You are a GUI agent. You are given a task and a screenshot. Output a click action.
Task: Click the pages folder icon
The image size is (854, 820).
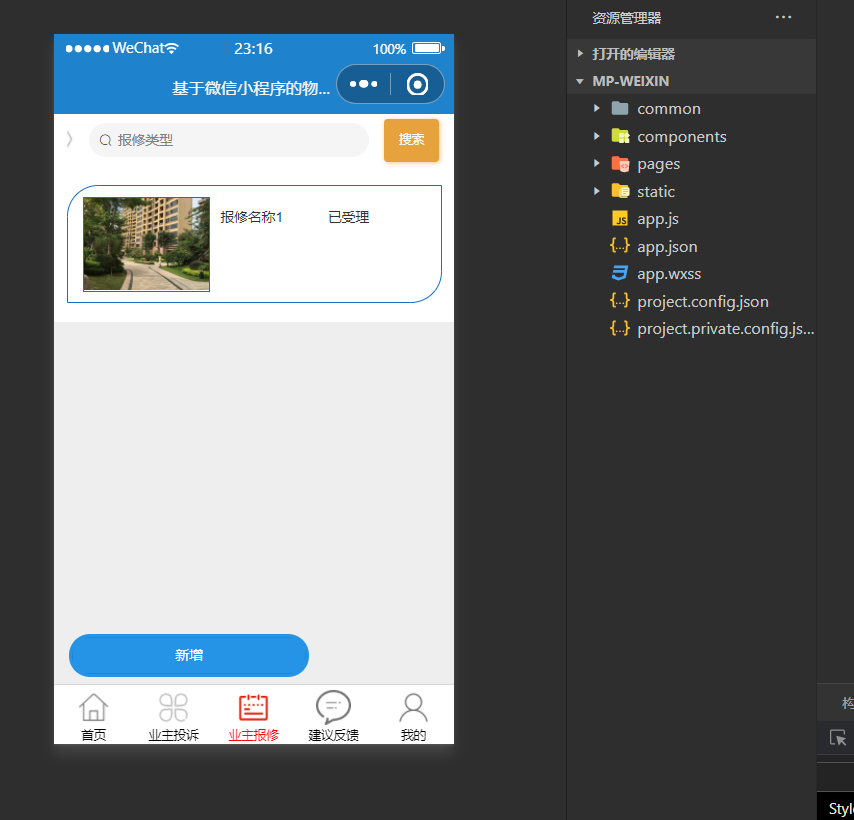pos(620,163)
